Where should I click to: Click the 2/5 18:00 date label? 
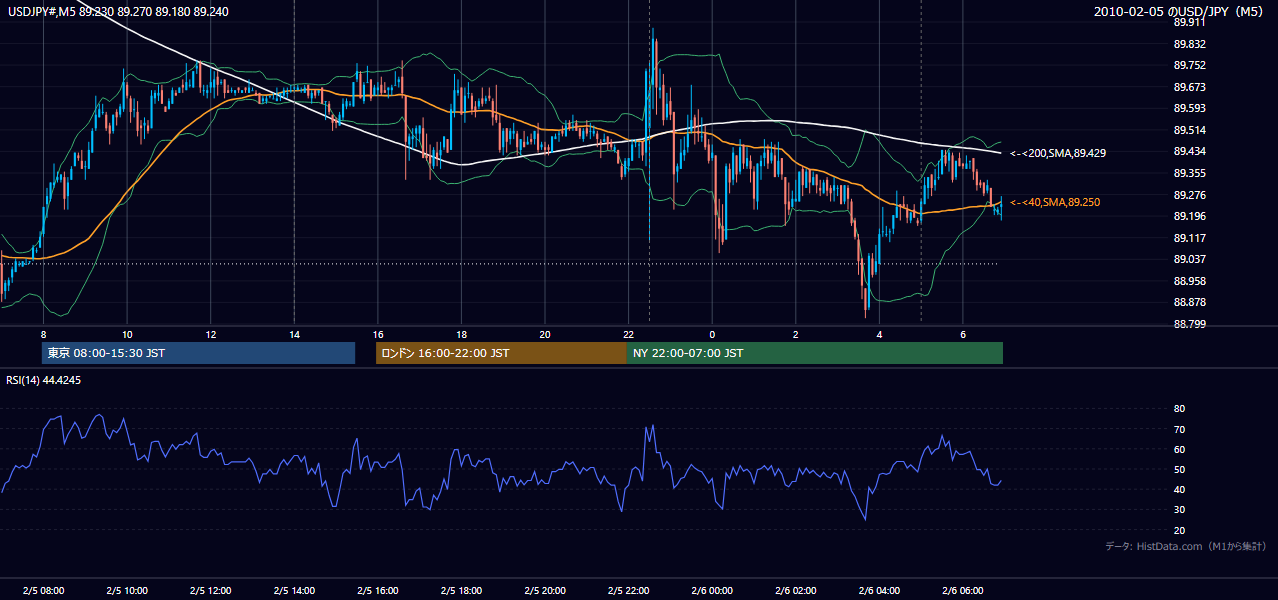click(x=462, y=590)
